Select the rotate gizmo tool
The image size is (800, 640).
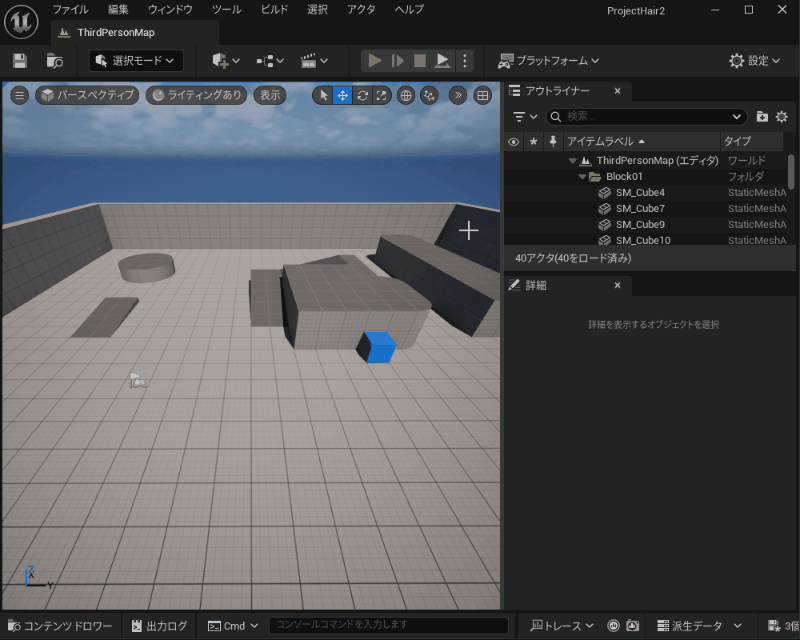tap(362, 96)
